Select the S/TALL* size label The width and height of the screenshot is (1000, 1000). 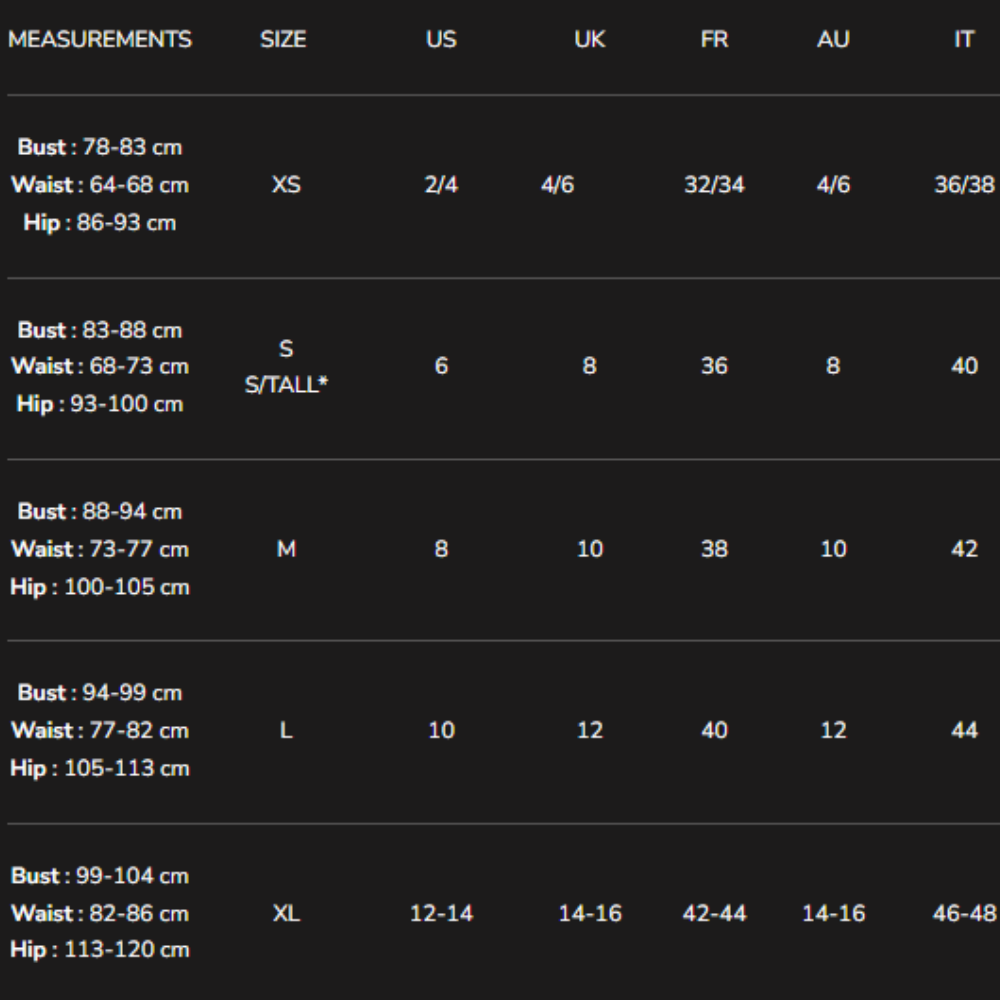pos(286,384)
